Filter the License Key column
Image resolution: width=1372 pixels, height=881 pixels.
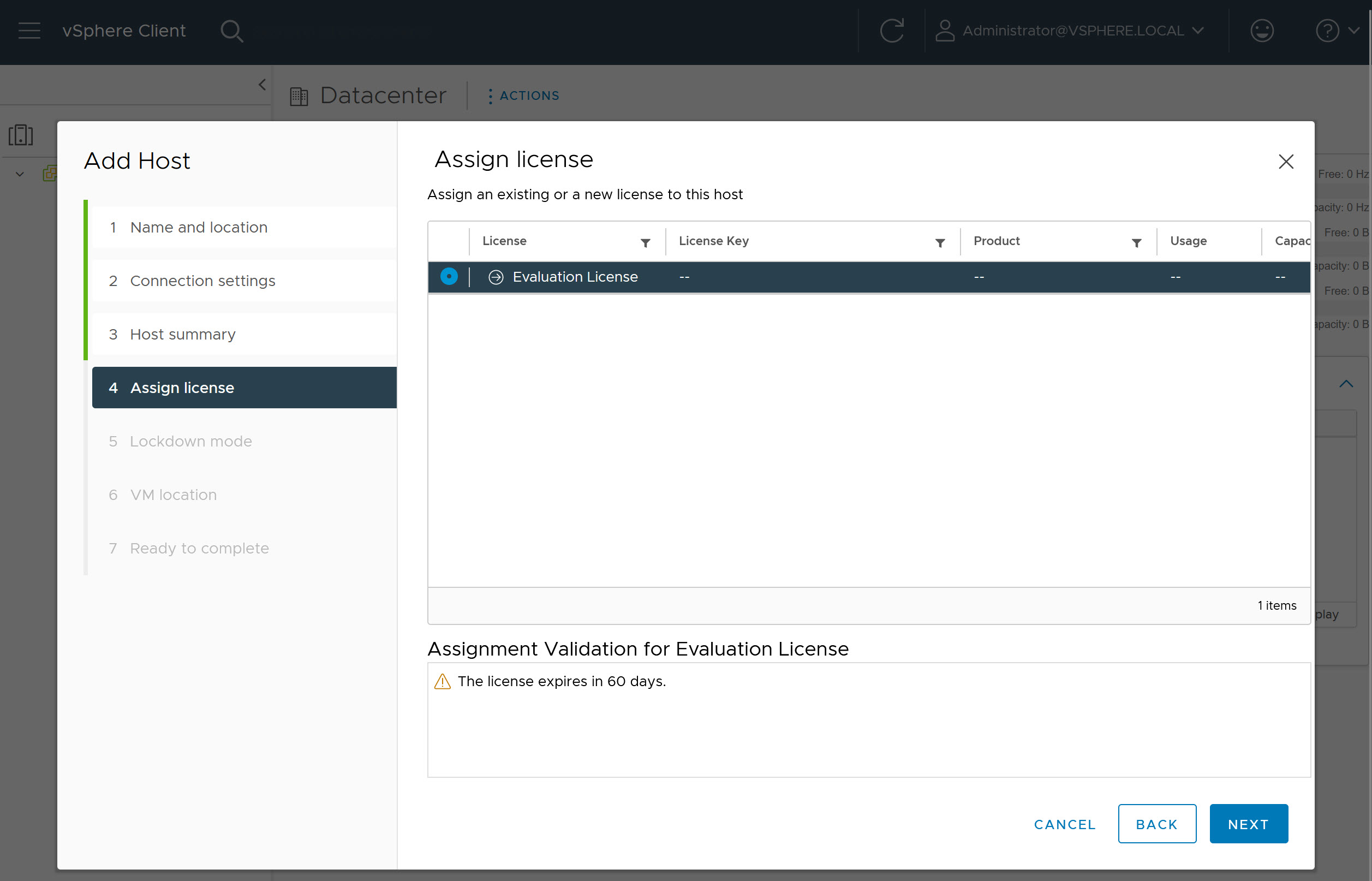940,243
